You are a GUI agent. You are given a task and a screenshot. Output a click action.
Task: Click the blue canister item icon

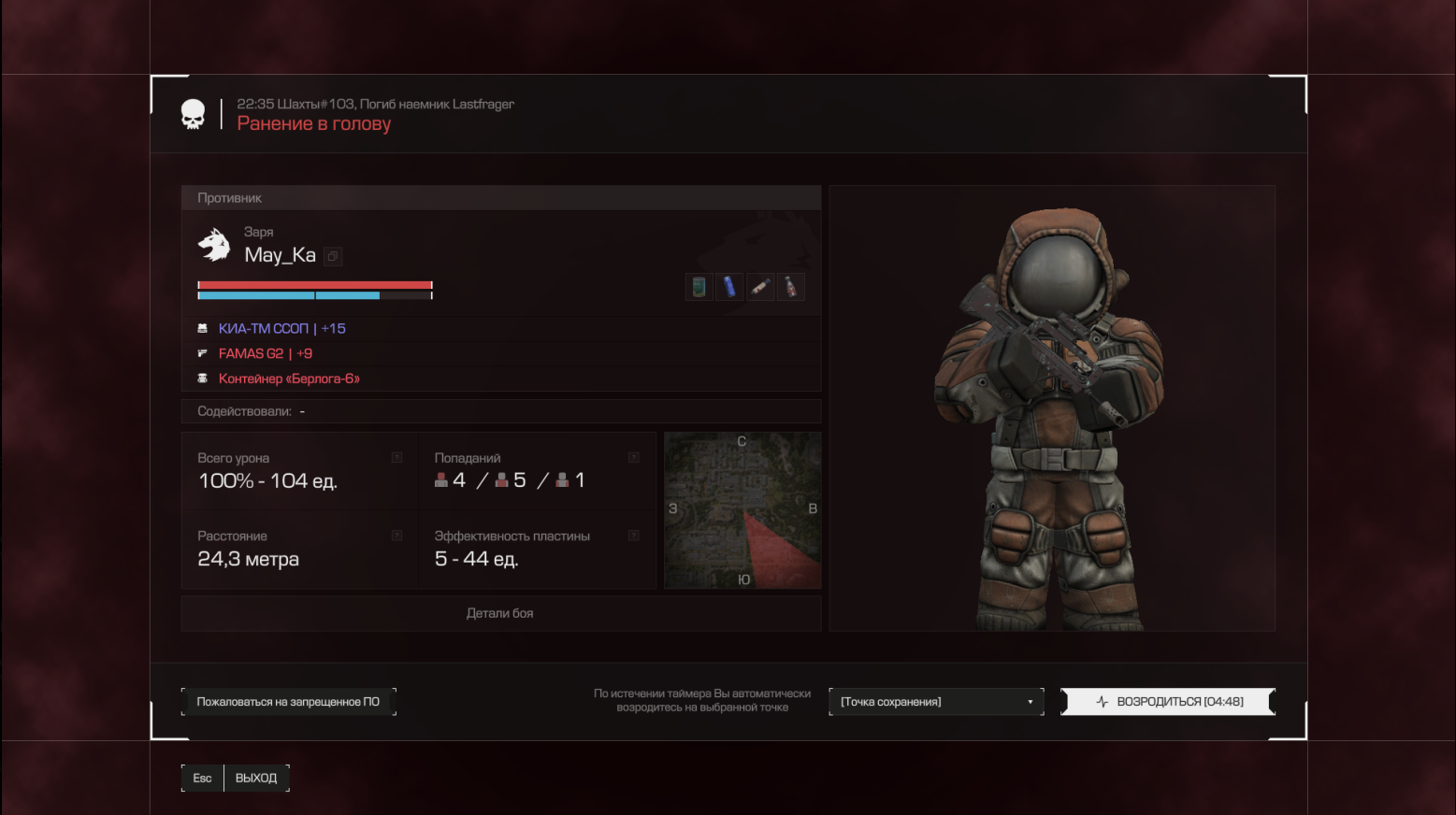click(x=729, y=287)
